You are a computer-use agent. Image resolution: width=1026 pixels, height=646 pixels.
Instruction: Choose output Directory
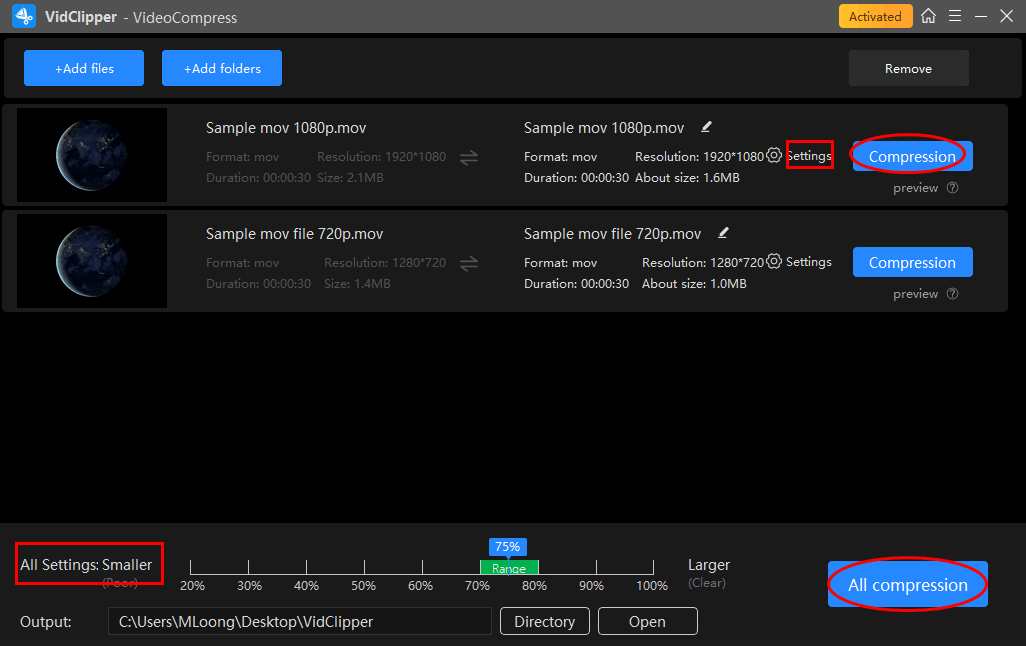tap(544, 621)
